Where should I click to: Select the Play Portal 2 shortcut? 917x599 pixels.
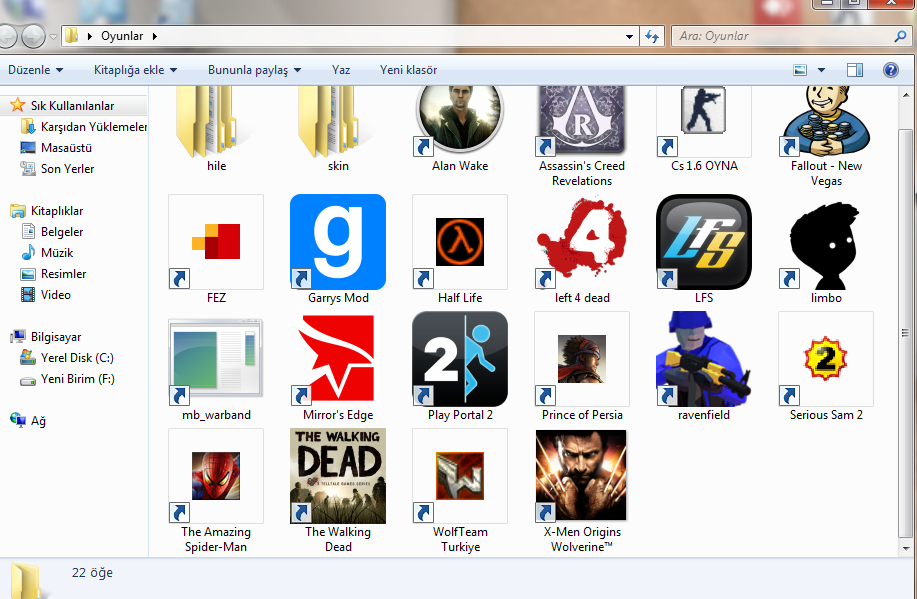[460, 366]
